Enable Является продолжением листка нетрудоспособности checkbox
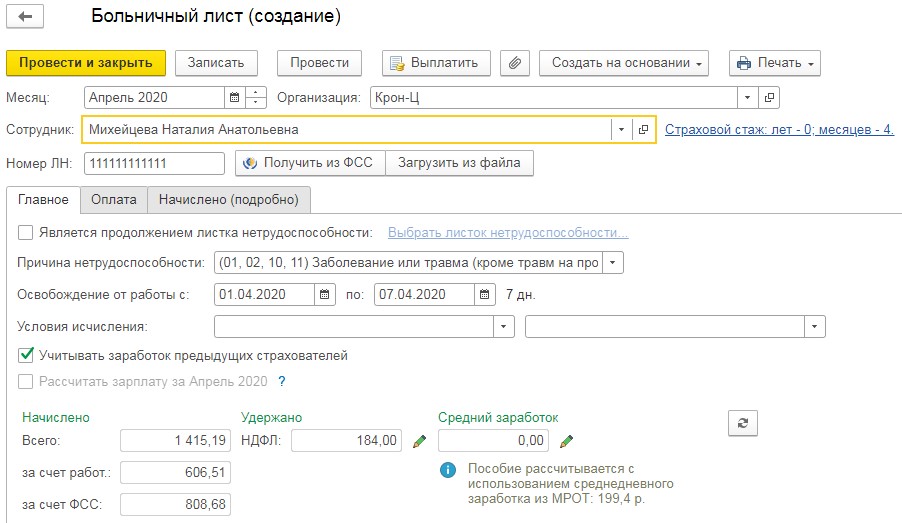This screenshot has height=523, width=902. click(x=25, y=233)
